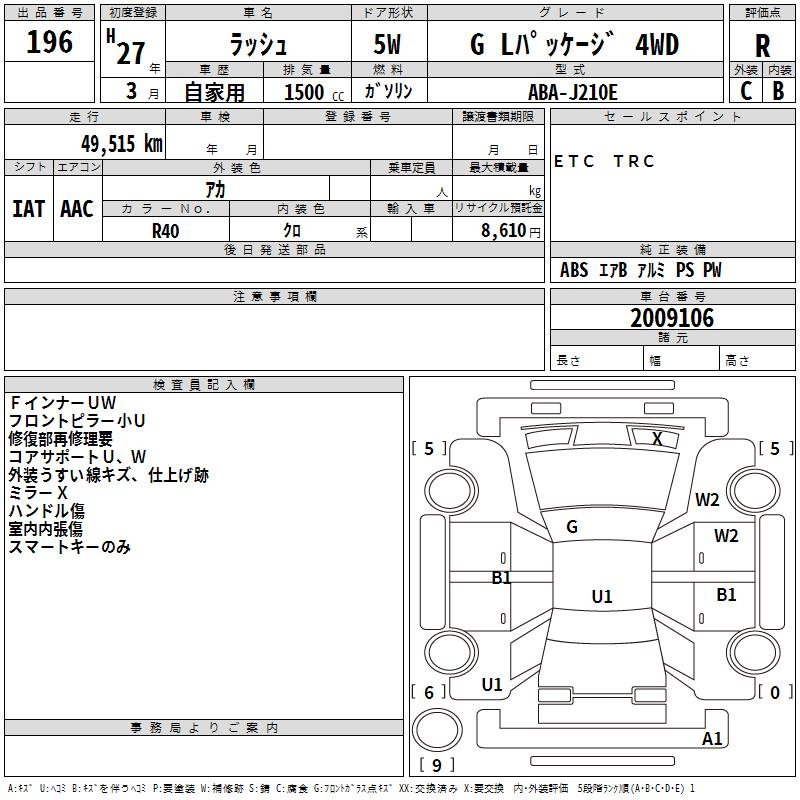
Task: Click the chassis number 2009106
Action: point(672,318)
